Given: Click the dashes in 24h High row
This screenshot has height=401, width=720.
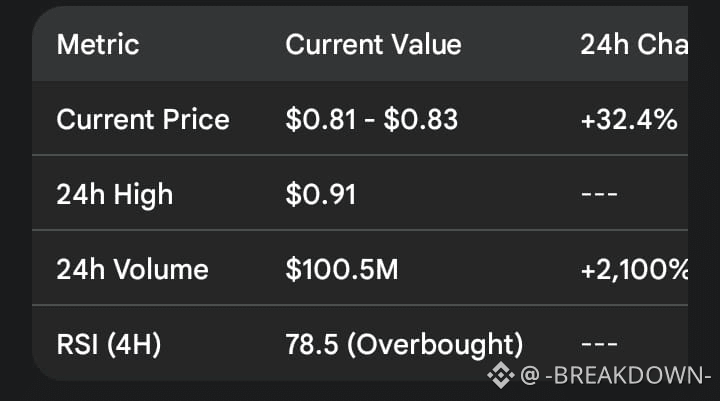Looking at the screenshot, I should [x=599, y=194].
